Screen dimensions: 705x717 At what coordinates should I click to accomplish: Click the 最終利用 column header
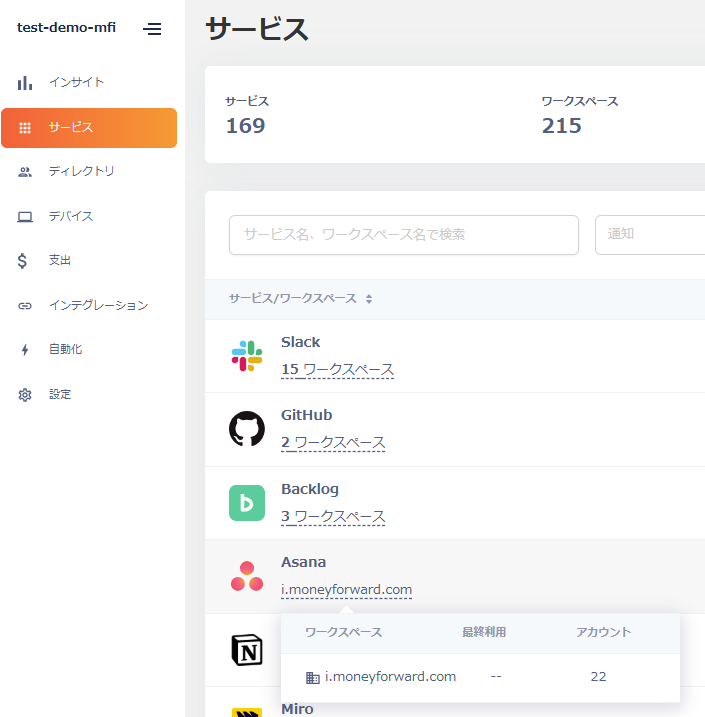point(484,632)
